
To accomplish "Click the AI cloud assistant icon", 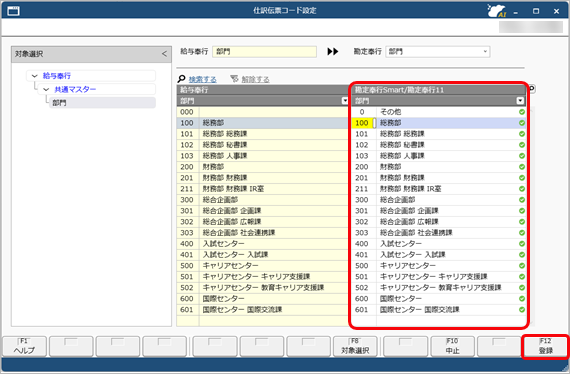I will [497, 11].
